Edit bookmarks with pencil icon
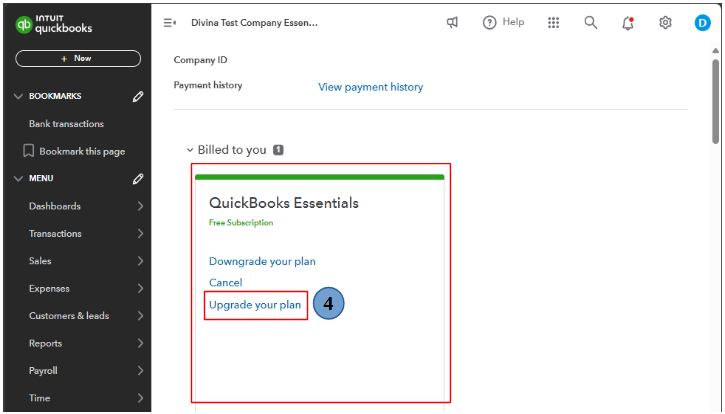The height and width of the screenshot is (414, 725). (x=138, y=97)
